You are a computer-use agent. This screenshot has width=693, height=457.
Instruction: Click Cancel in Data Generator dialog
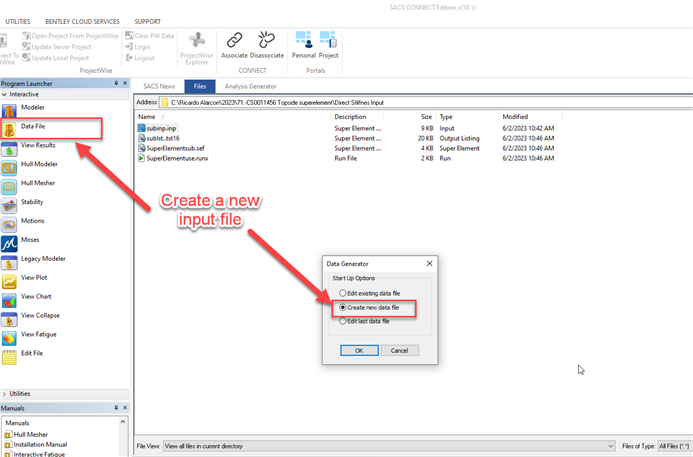click(x=400, y=350)
